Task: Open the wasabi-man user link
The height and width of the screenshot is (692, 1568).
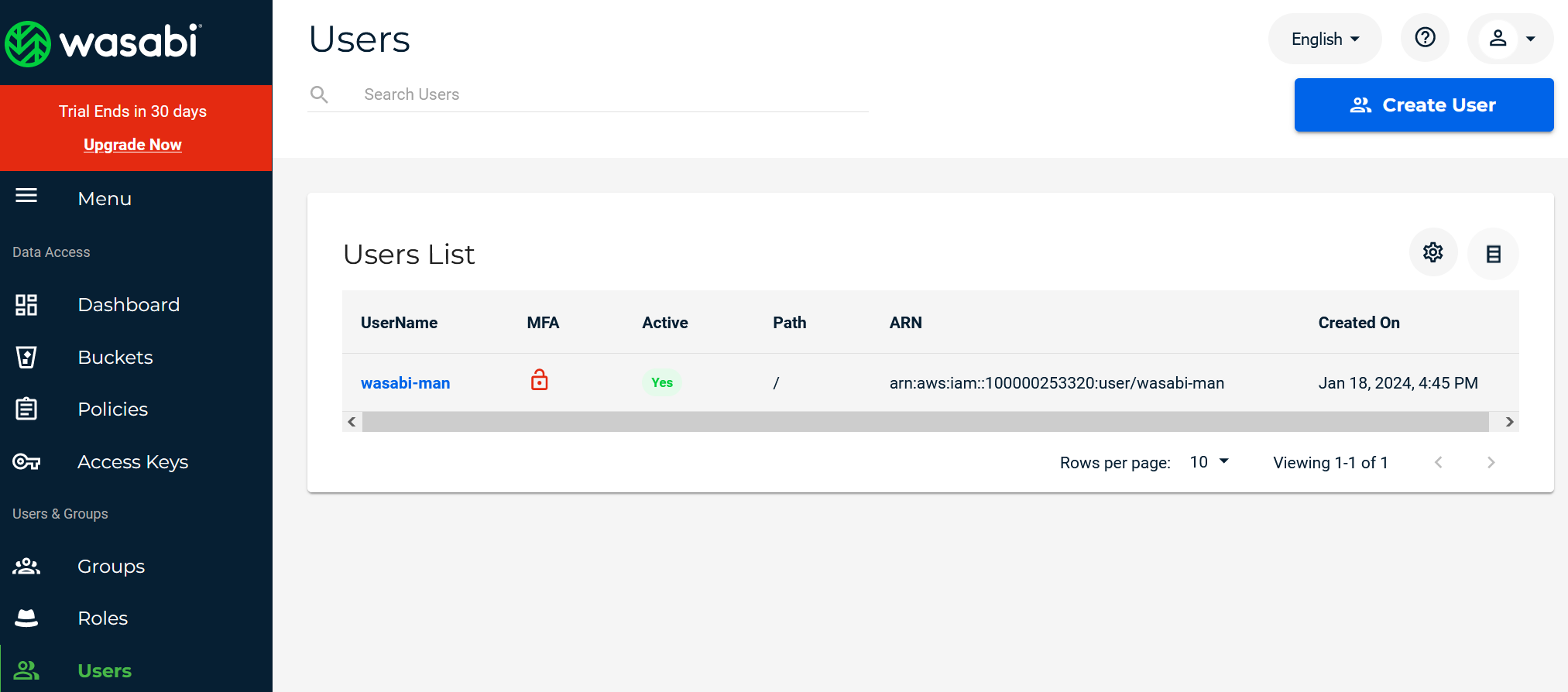Action: pos(405,383)
